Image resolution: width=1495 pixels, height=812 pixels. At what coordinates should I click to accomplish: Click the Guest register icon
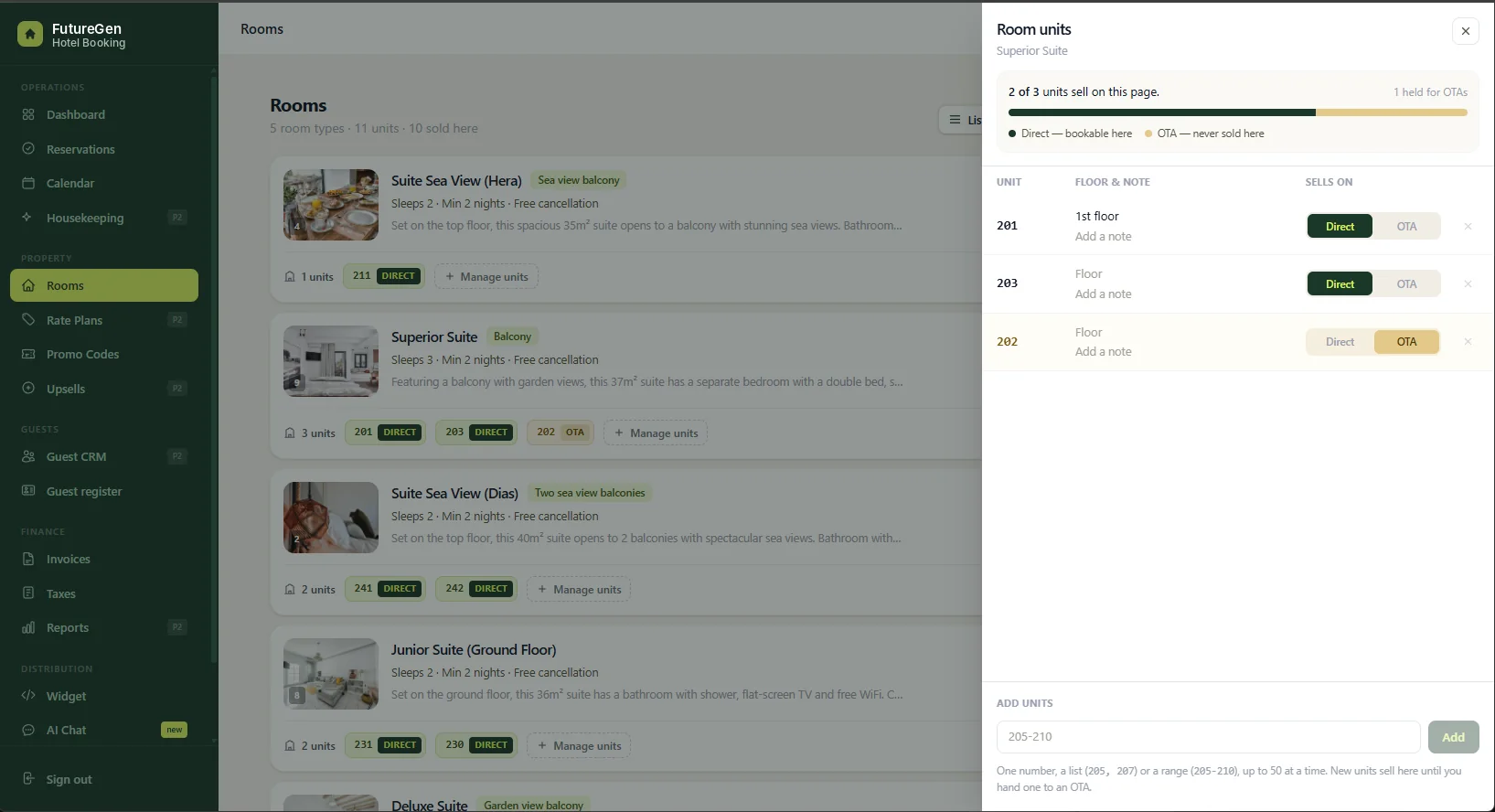(x=28, y=491)
